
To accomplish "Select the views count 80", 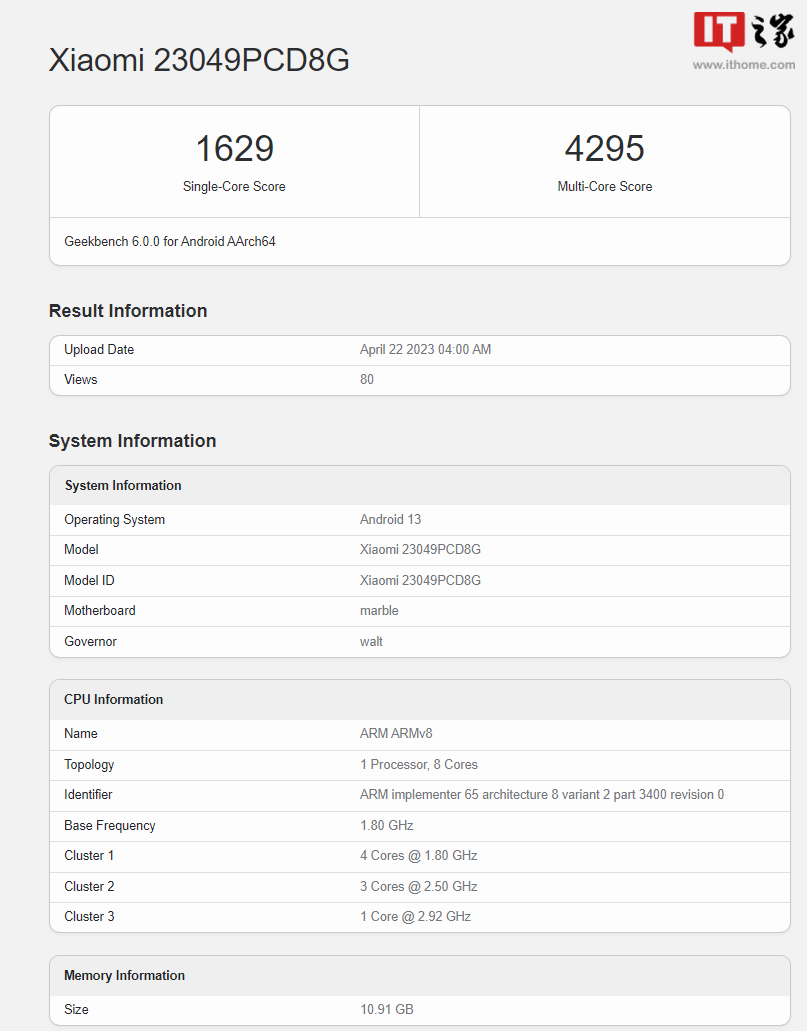I will point(367,379).
